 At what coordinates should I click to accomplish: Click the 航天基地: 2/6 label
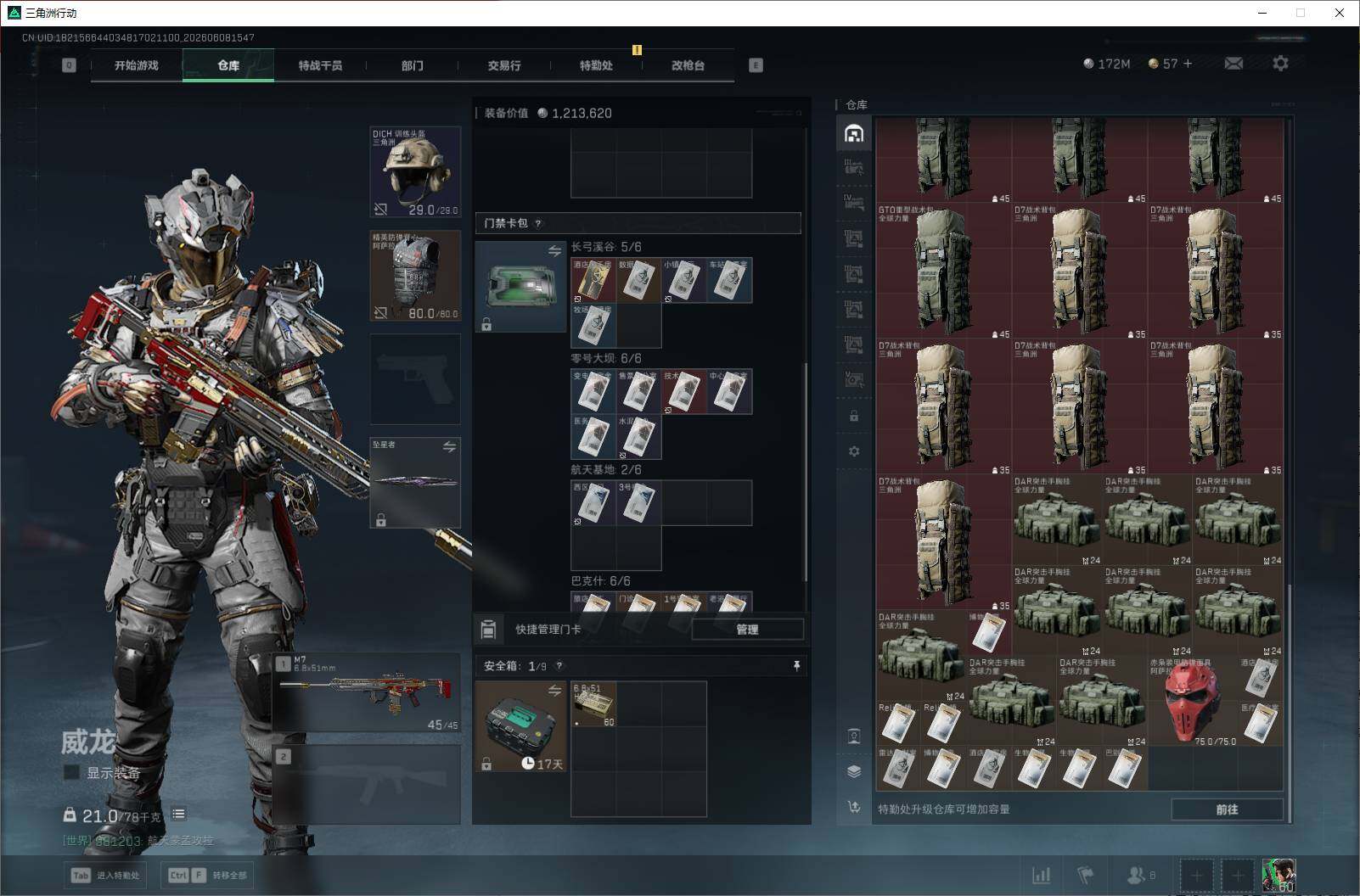click(606, 470)
